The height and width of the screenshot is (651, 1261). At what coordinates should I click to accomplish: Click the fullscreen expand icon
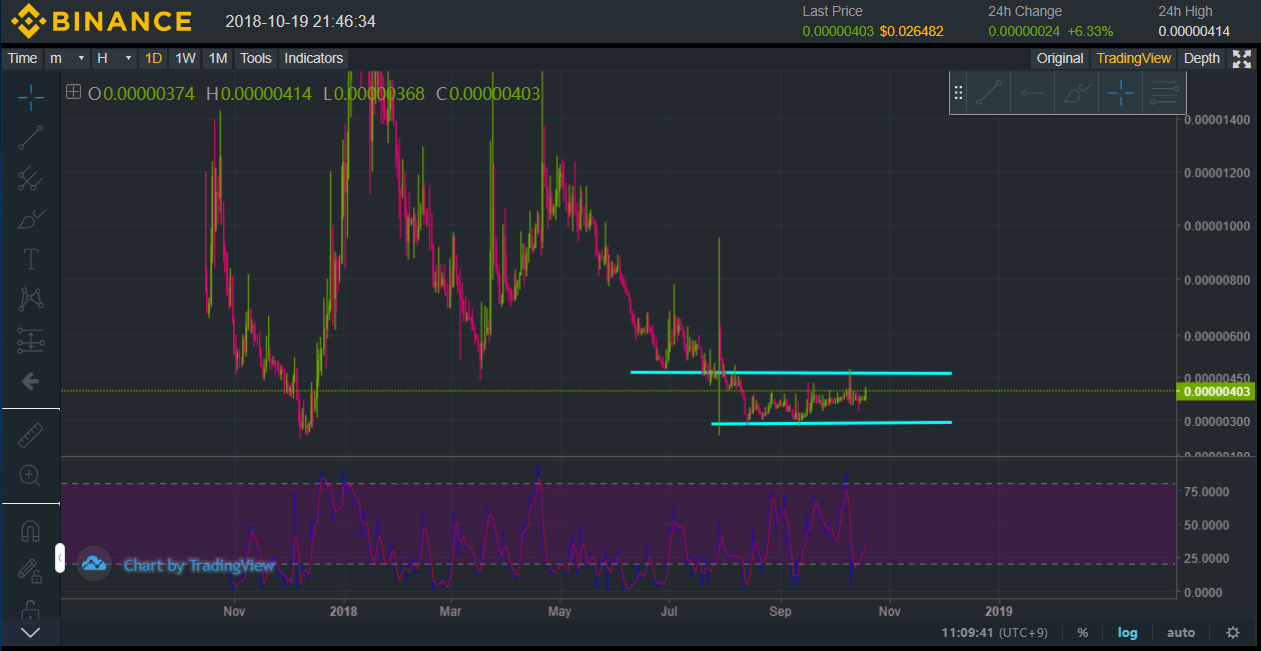(x=1242, y=58)
